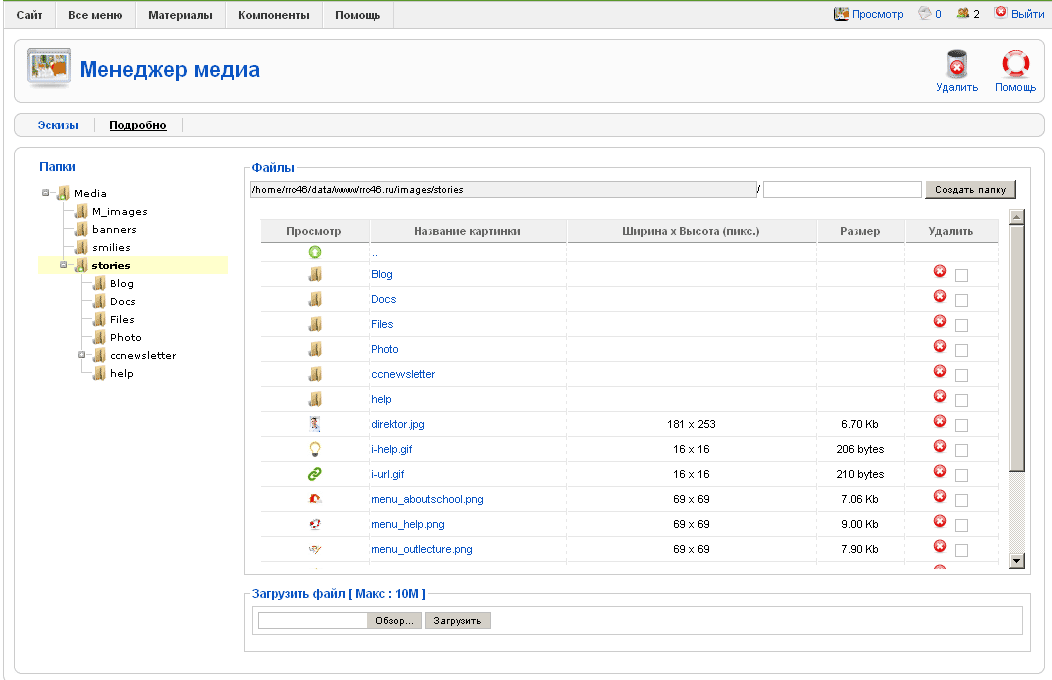
Task: Check the box for menu_help.png
Action: tap(961, 525)
